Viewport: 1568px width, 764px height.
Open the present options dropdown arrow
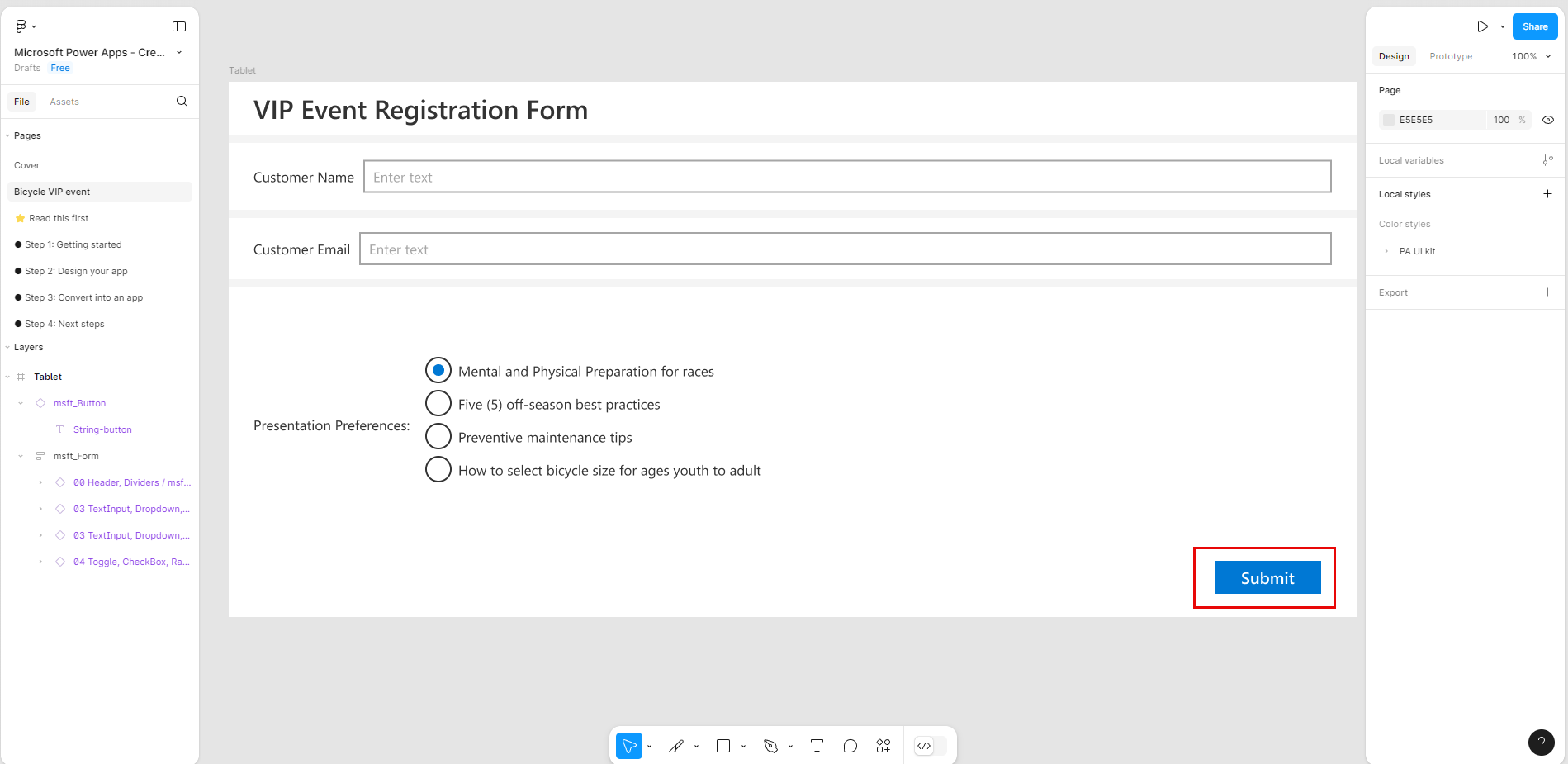[x=1503, y=26]
